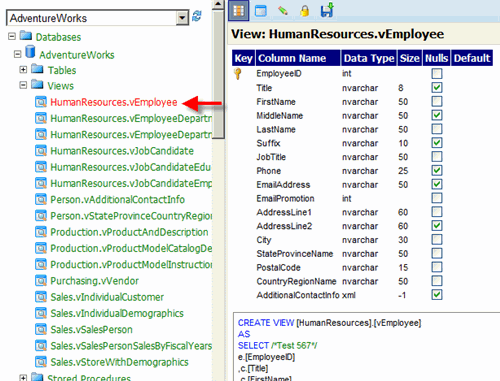Toggle the Nulls checkbox for AddressLine2
Image resolution: width=500 pixels, height=381 pixels.
pos(437,226)
